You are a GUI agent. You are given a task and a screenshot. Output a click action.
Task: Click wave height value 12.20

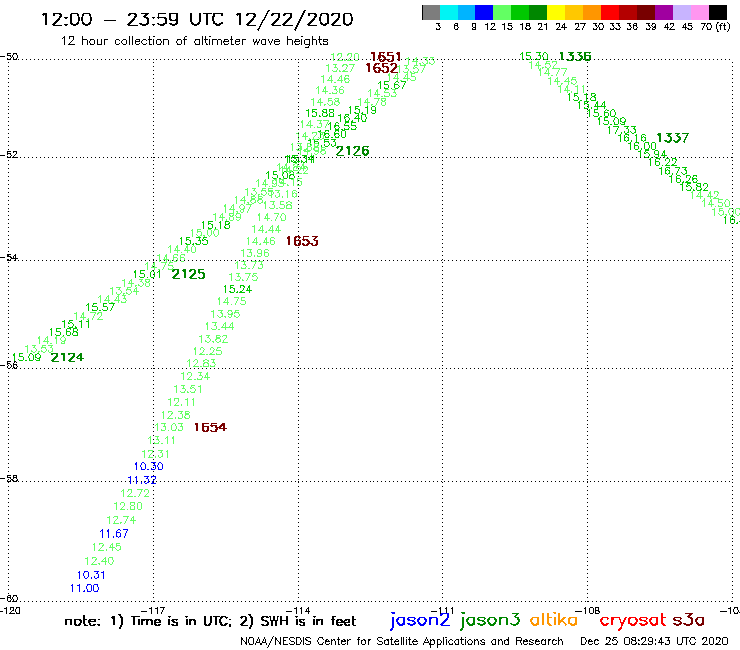click(x=345, y=57)
